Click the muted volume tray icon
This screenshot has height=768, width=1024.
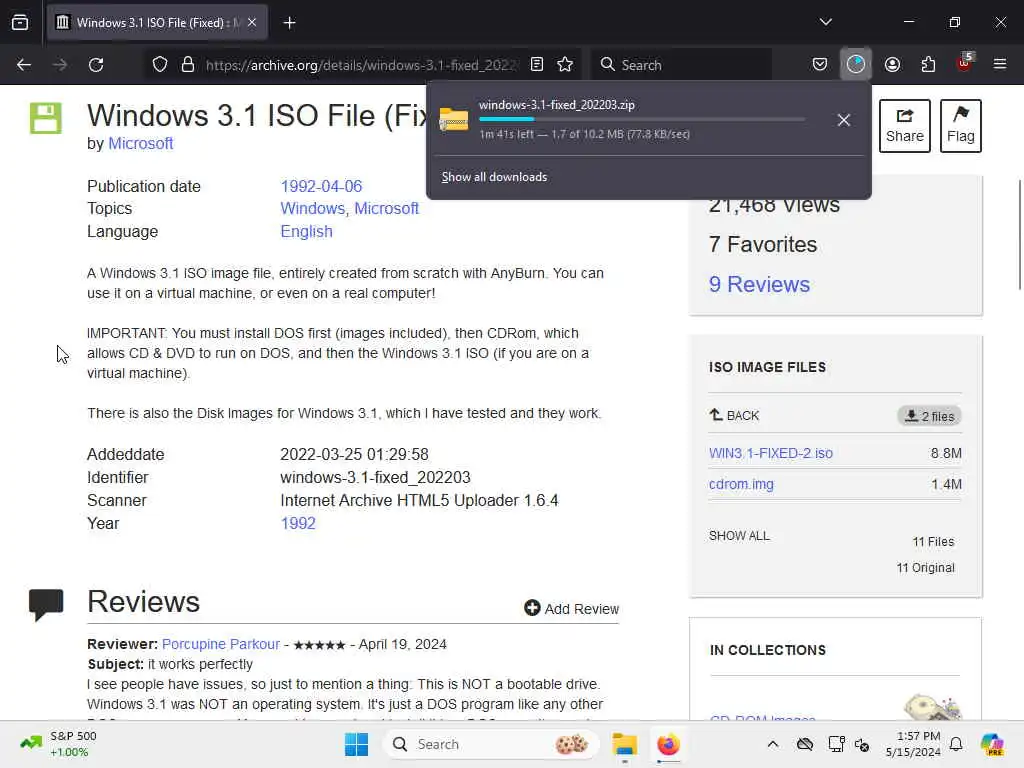point(862,744)
